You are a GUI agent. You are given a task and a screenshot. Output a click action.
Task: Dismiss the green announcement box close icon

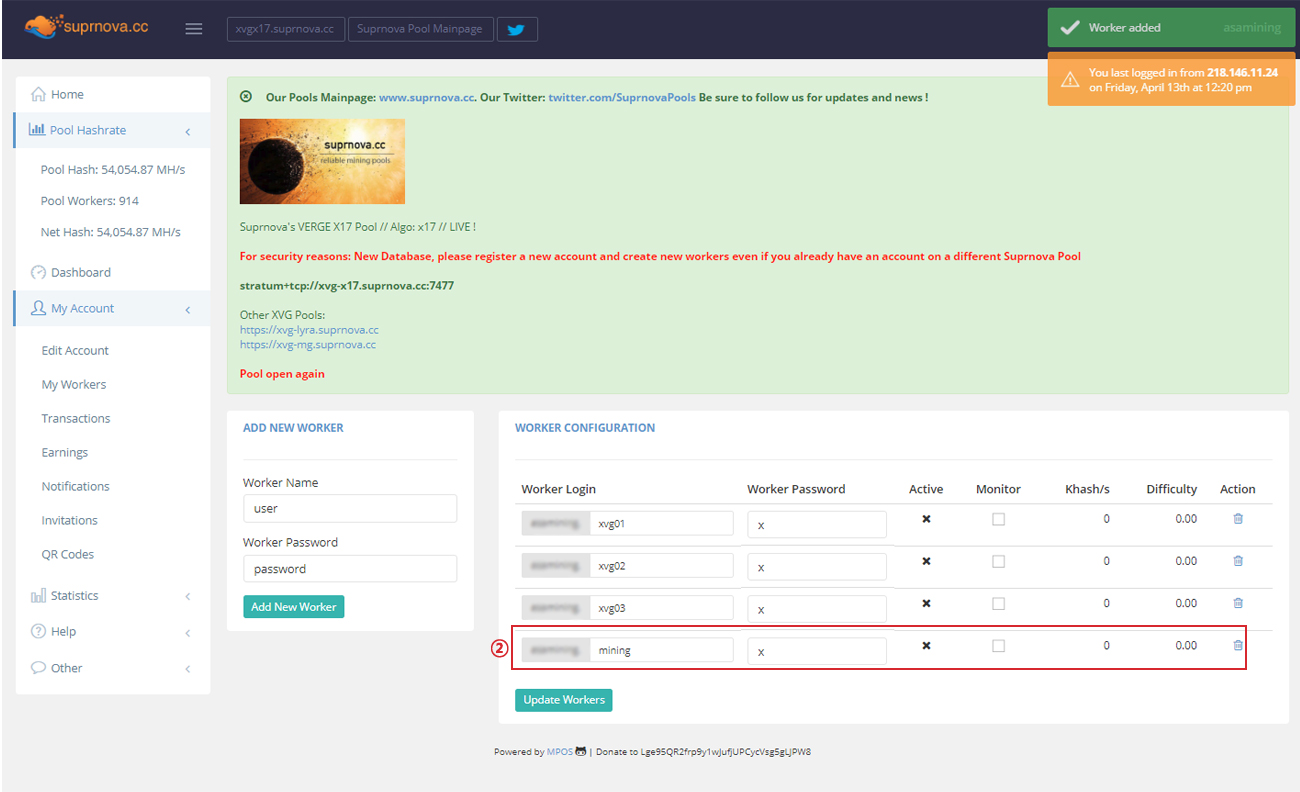point(246,97)
